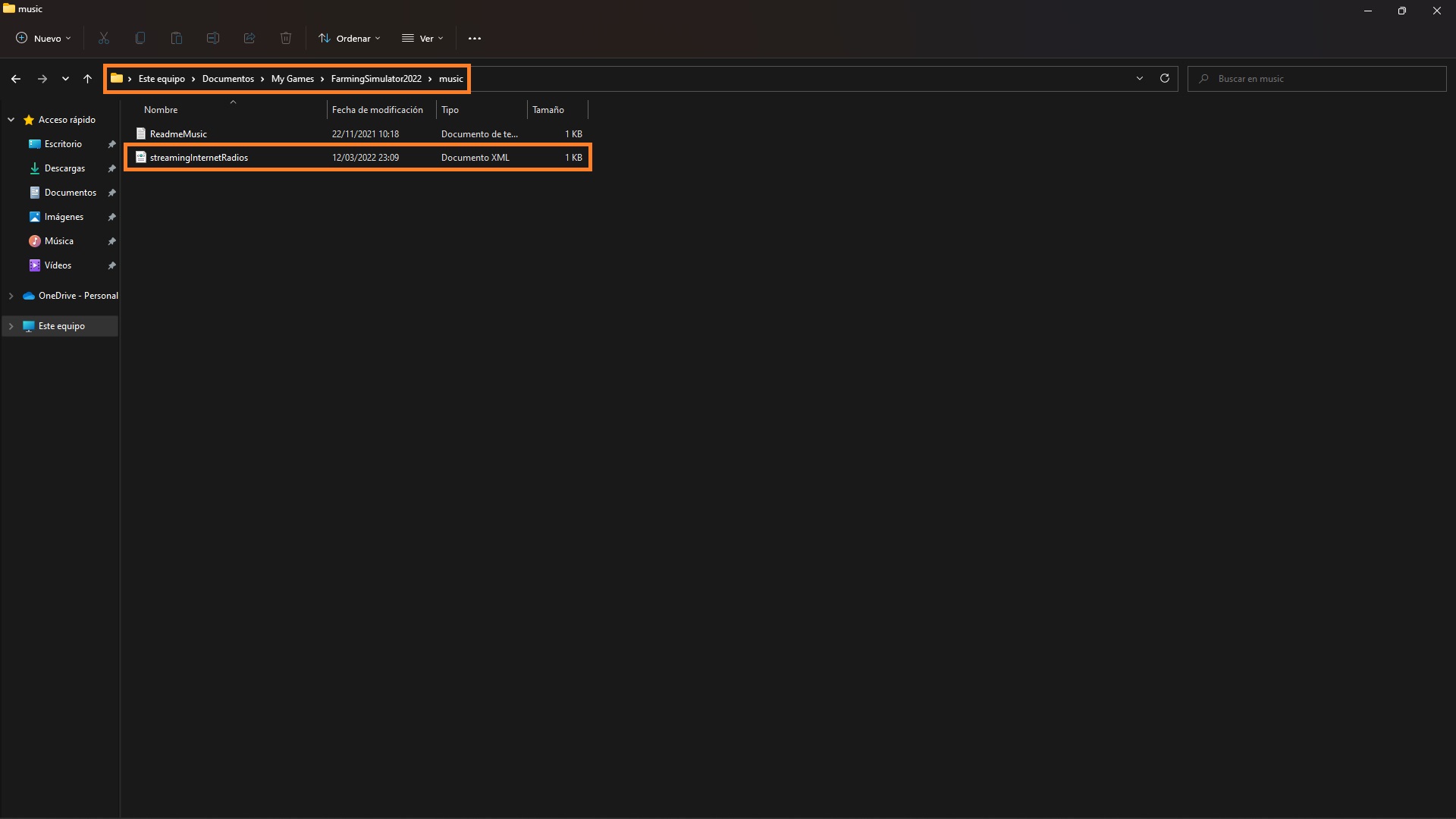
Task: Click FarmingSimulator2022 in the breadcrumb path
Action: 376,79
